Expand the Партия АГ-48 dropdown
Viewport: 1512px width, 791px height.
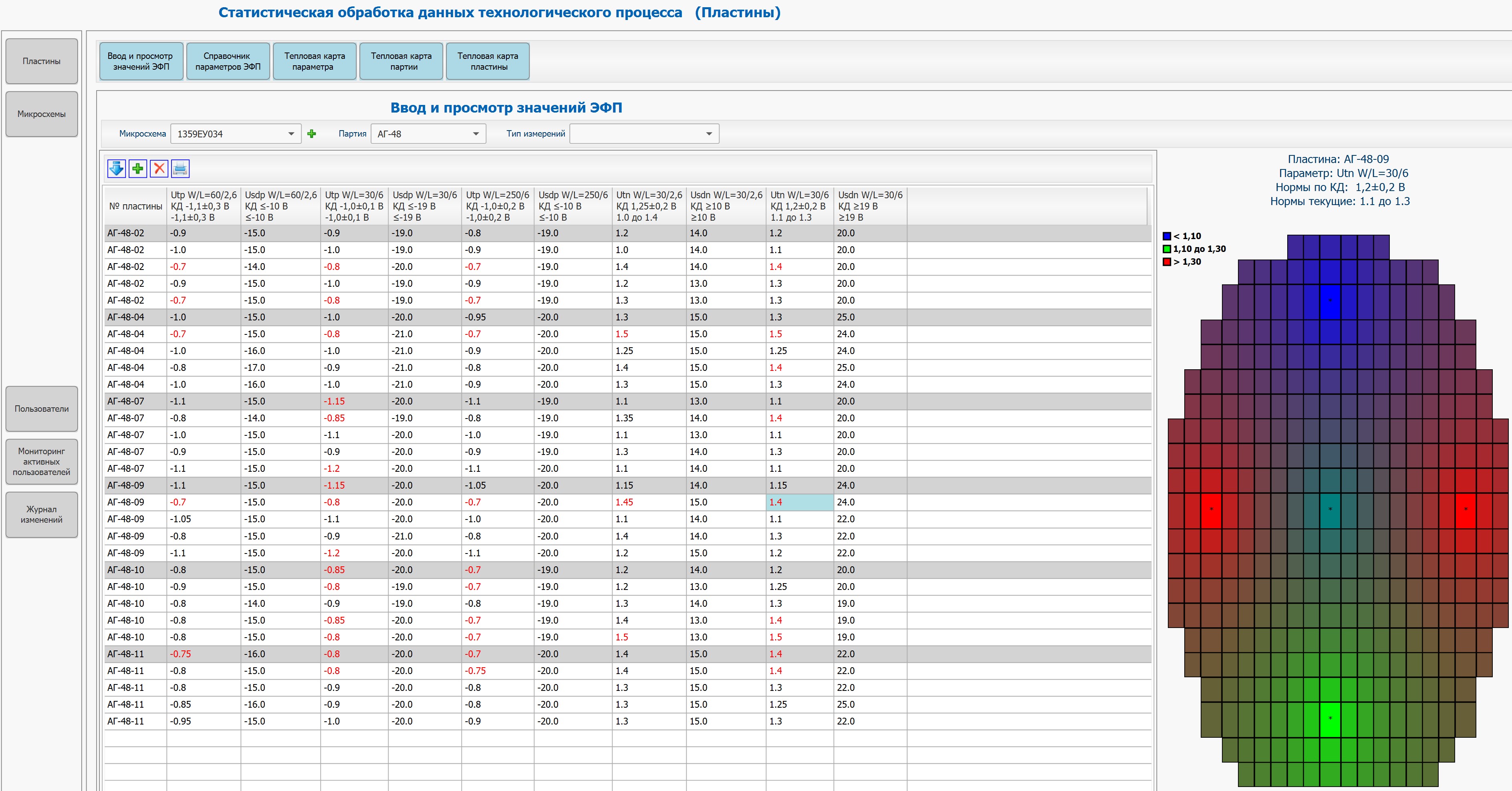476,134
